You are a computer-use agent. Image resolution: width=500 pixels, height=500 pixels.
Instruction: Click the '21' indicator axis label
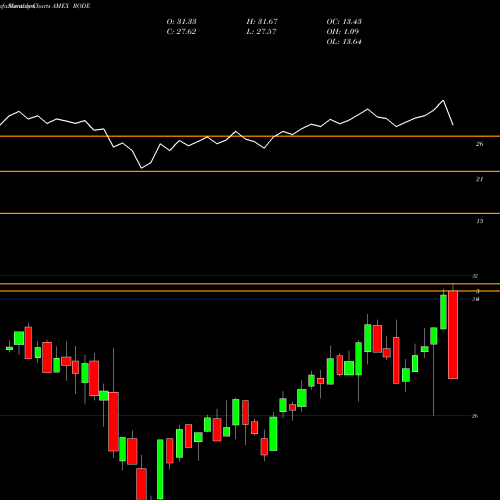tap(479, 179)
